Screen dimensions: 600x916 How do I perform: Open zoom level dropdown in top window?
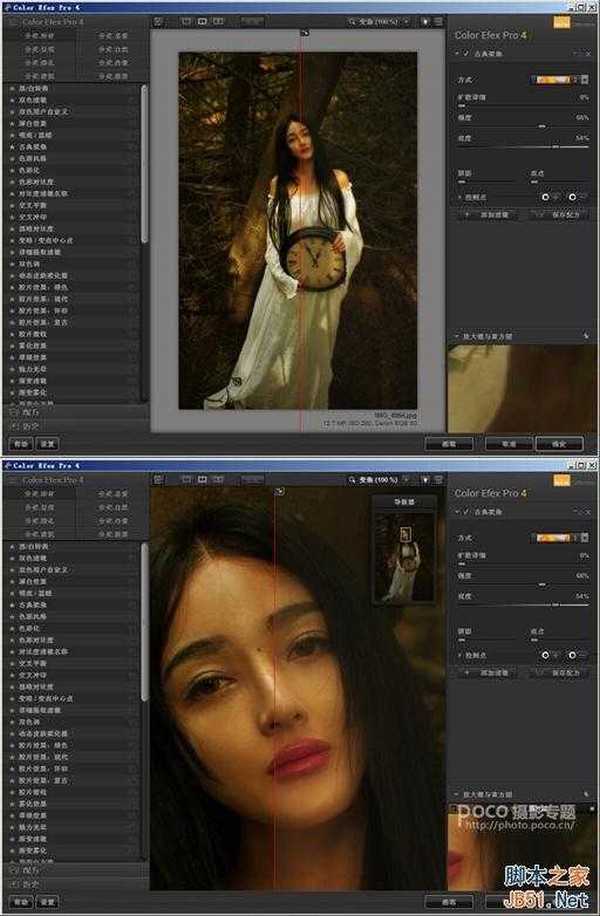coord(379,22)
